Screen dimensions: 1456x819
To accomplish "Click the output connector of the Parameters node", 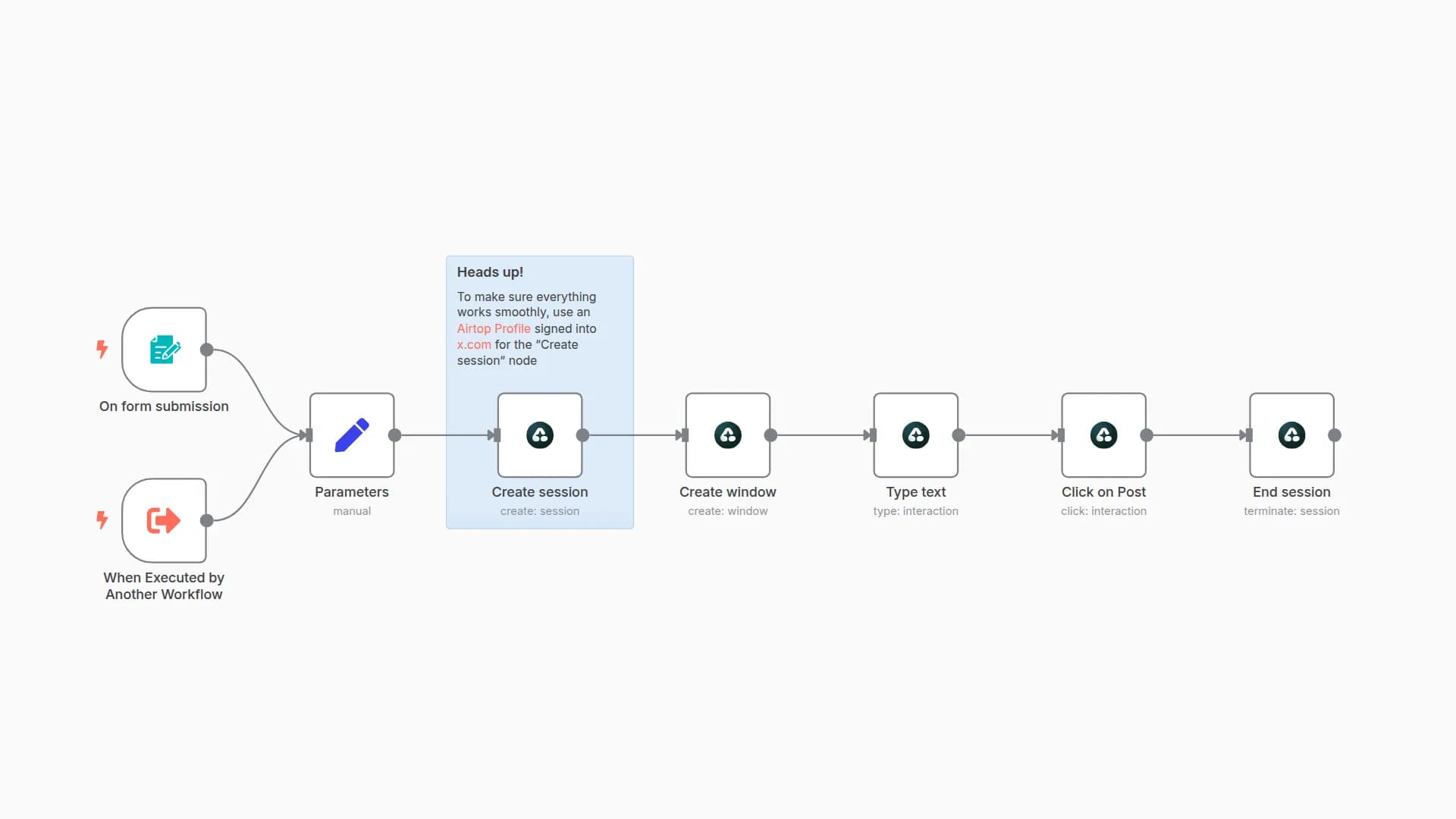I will point(394,435).
